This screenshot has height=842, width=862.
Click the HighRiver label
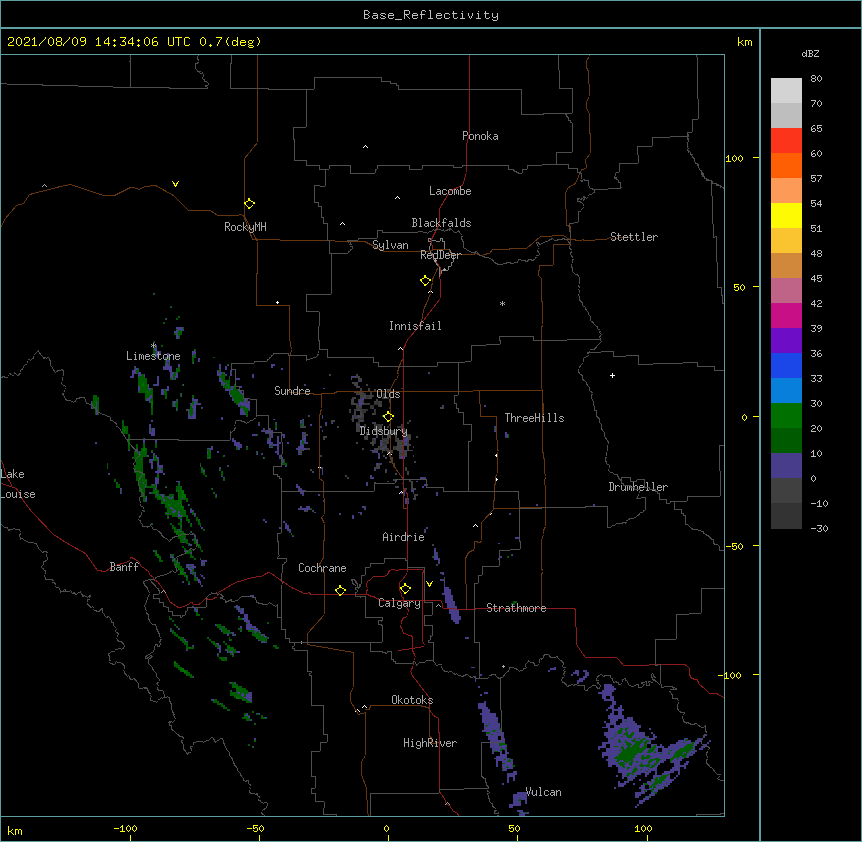[430, 743]
